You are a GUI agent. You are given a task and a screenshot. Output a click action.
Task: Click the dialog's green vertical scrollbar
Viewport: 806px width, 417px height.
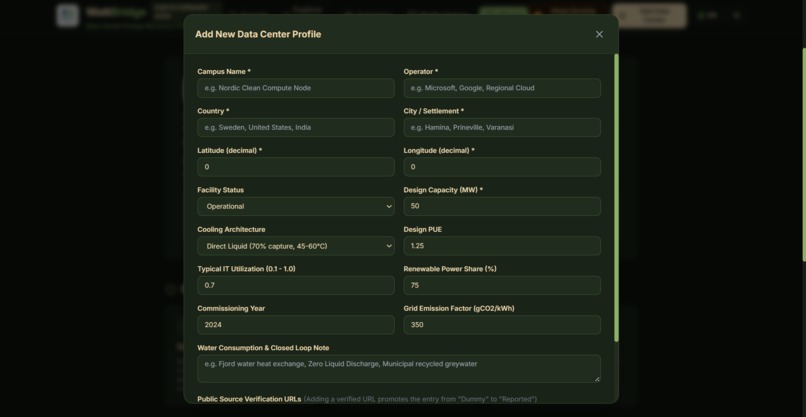click(x=616, y=197)
